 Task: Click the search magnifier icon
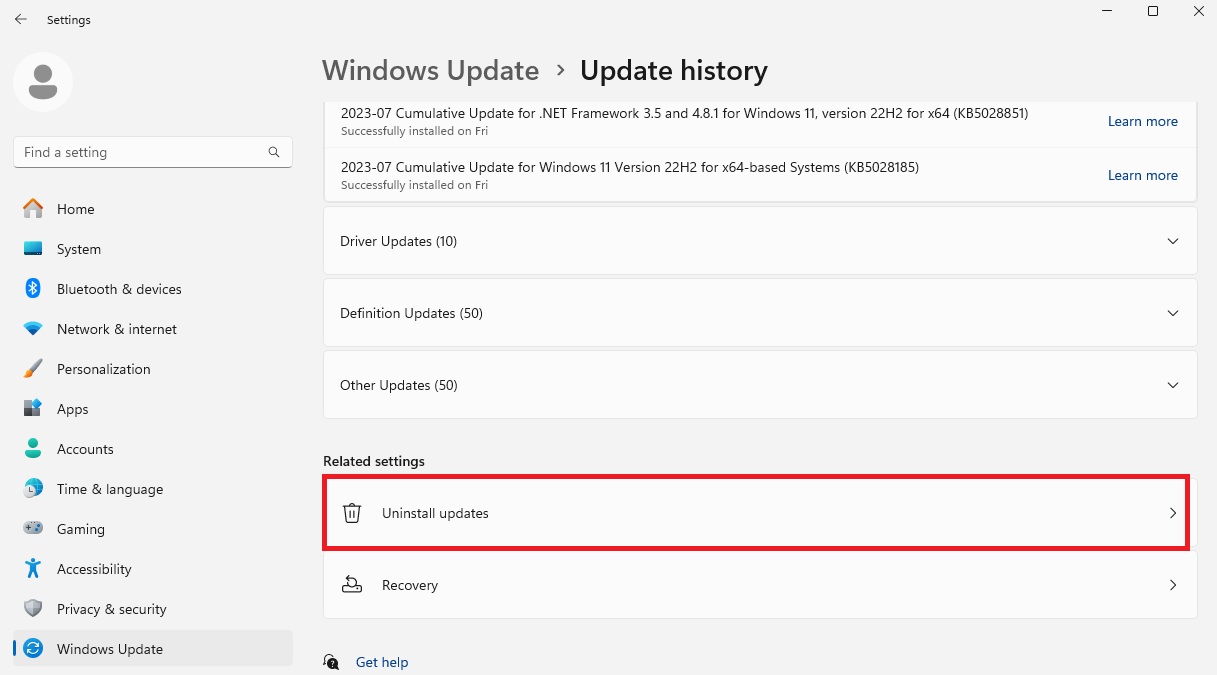tap(274, 152)
